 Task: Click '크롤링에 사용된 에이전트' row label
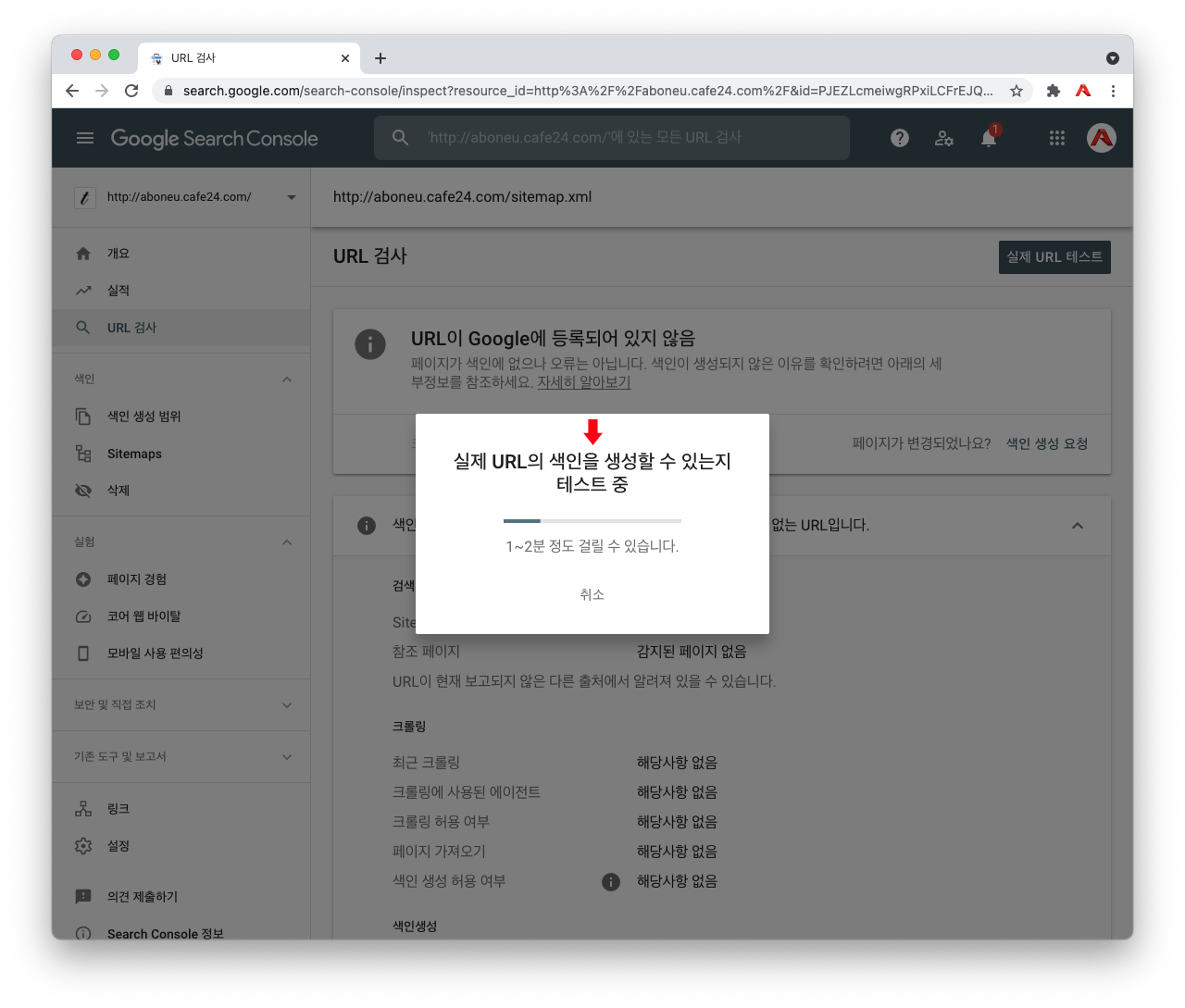point(466,792)
